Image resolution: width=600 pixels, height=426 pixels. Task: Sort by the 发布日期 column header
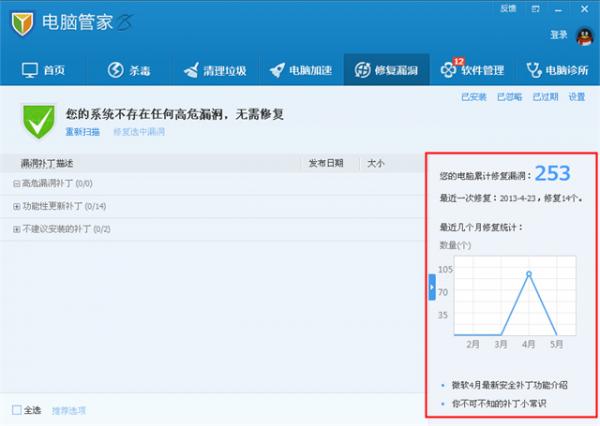[325, 162]
